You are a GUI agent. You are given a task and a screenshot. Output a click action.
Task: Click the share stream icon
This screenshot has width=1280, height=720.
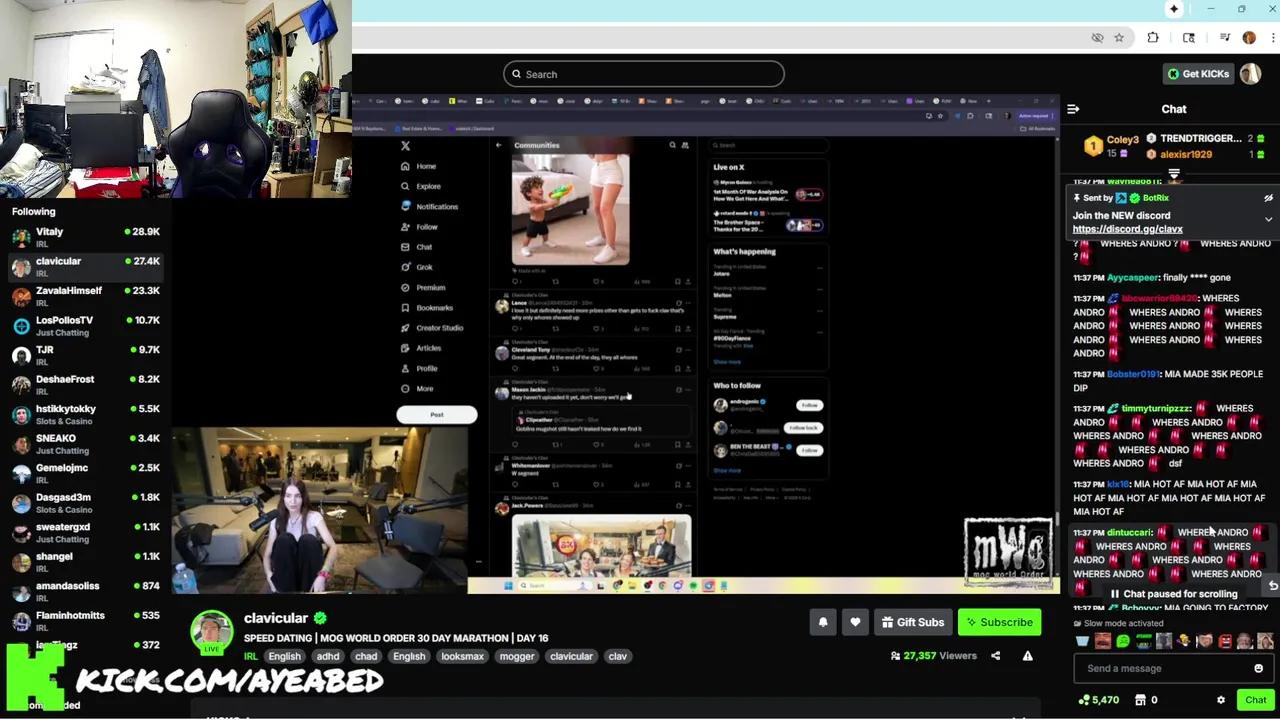click(995, 656)
